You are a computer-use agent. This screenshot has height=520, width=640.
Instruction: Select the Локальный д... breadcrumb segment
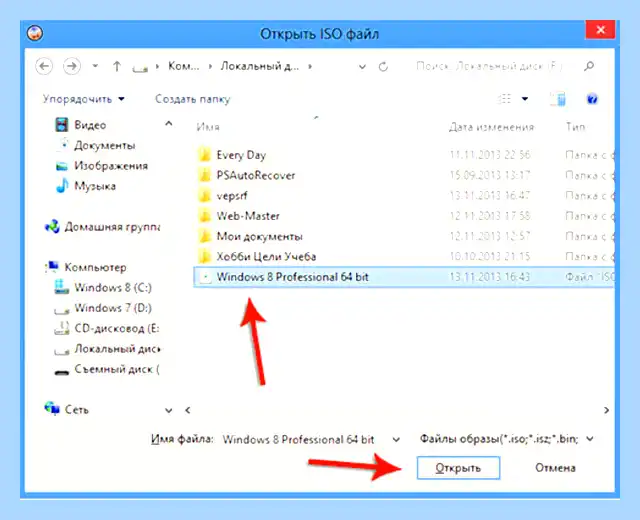pos(260,66)
